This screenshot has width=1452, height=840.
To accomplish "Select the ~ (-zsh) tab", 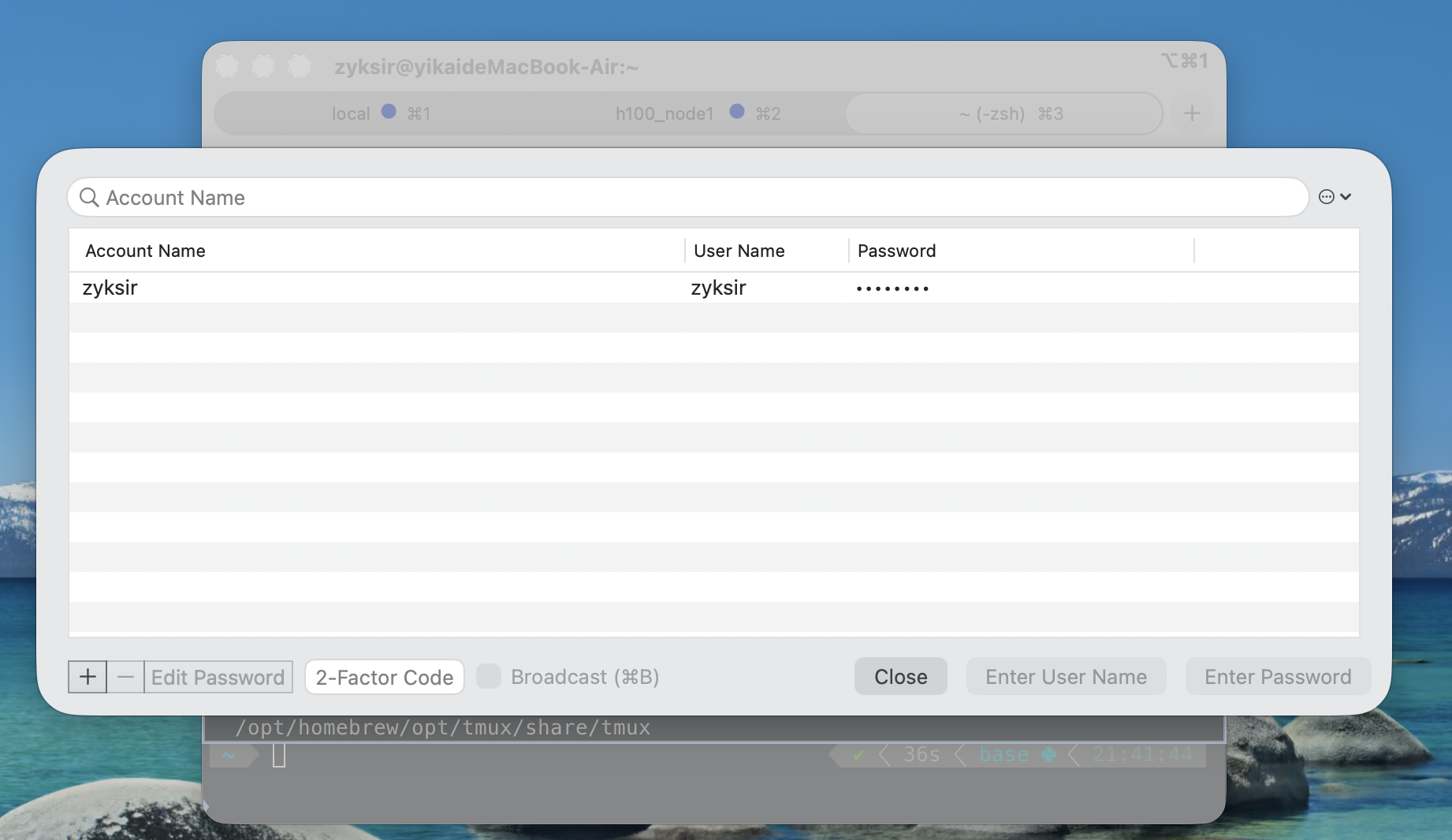I will click(x=1004, y=113).
